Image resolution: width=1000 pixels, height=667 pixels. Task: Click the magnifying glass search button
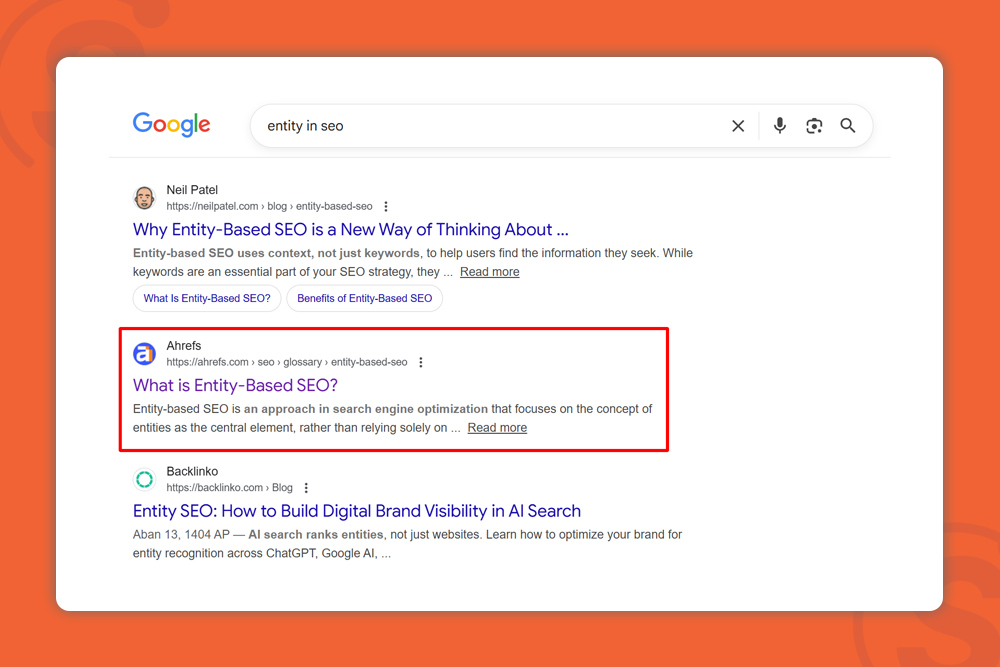coord(848,126)
